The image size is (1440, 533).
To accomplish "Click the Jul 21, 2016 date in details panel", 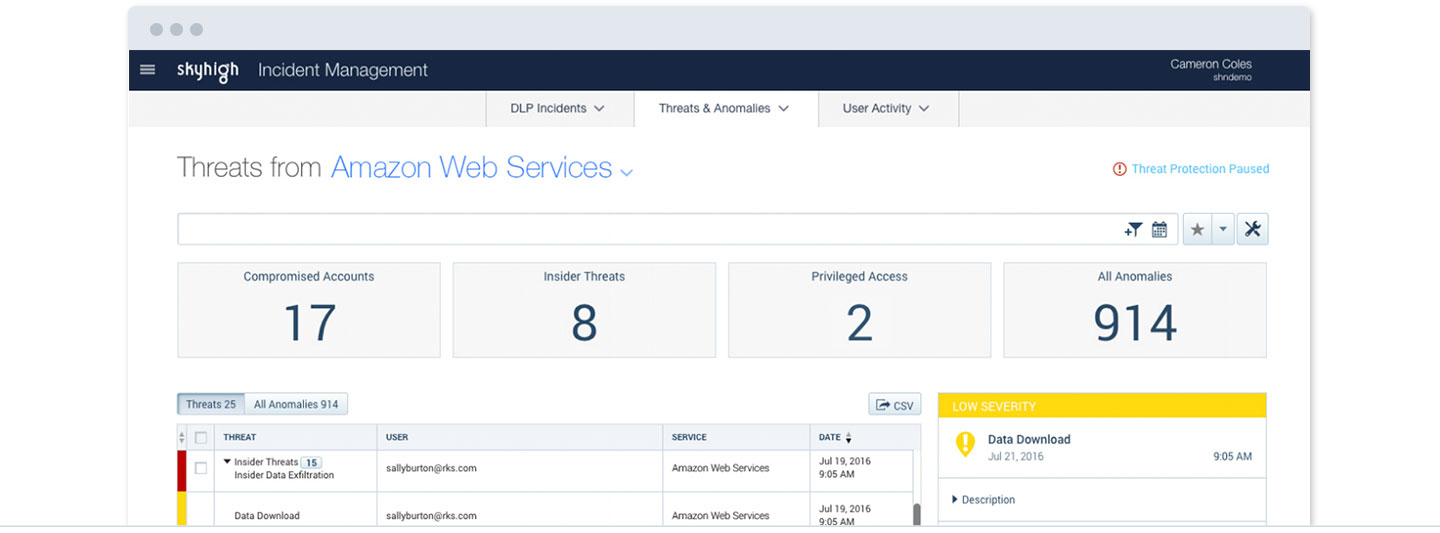I will pos(1016,456).
